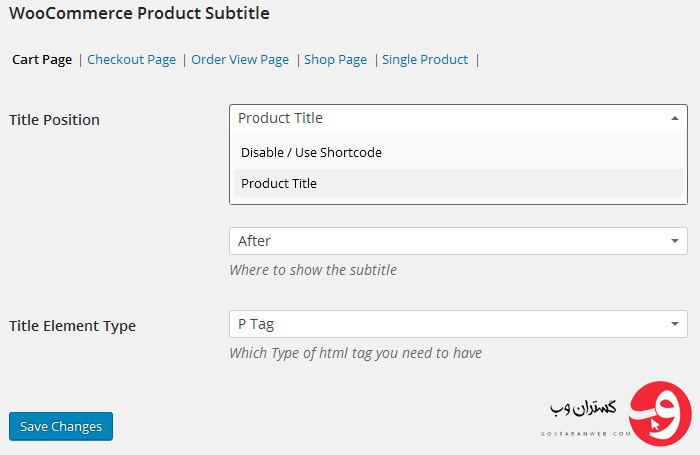This screenshot has width=700, height=455.
Task: Click the Gostaran Web Persian text logo
Action: 583,408
